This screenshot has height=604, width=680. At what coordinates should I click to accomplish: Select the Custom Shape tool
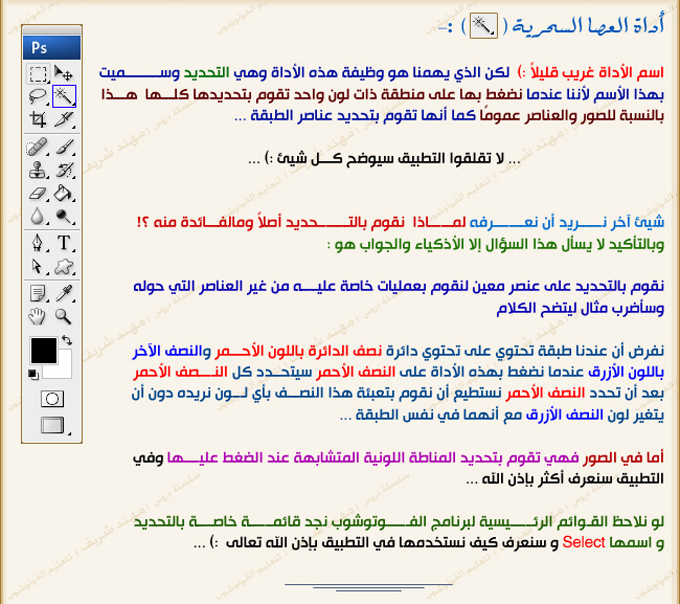point(64,266)
